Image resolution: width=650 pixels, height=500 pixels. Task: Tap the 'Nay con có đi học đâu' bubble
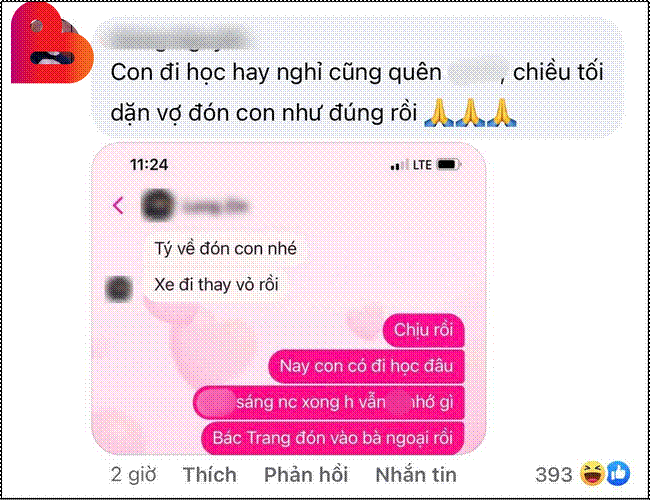pos(366,367)
